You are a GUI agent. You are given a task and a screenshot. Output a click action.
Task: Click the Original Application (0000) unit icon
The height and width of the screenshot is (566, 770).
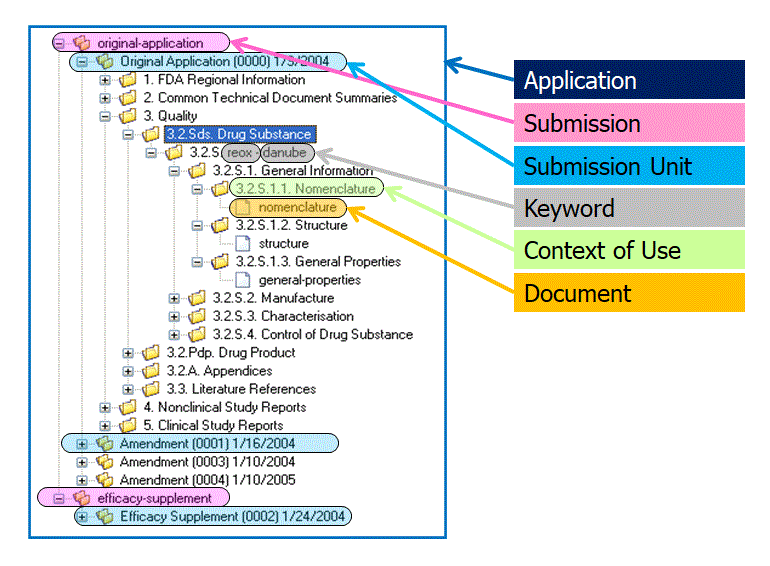104,62
